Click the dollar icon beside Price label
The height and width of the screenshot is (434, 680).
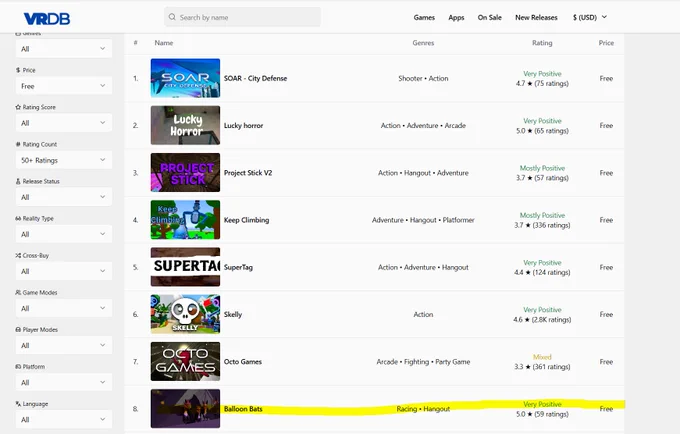click(18, 70)
